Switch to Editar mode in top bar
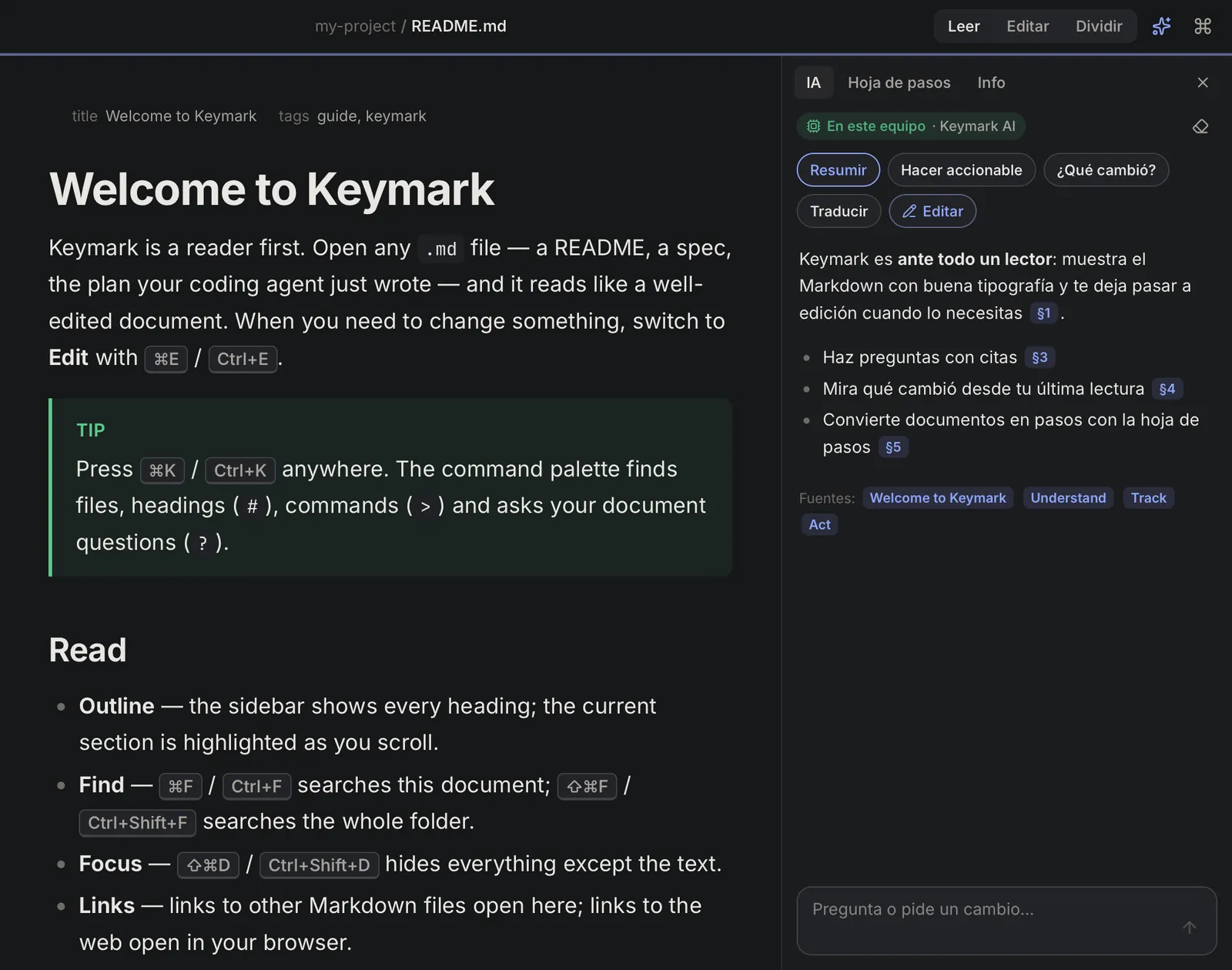Image resolution: width=1232 pixels, height=970 pixels. point(1027,26)
